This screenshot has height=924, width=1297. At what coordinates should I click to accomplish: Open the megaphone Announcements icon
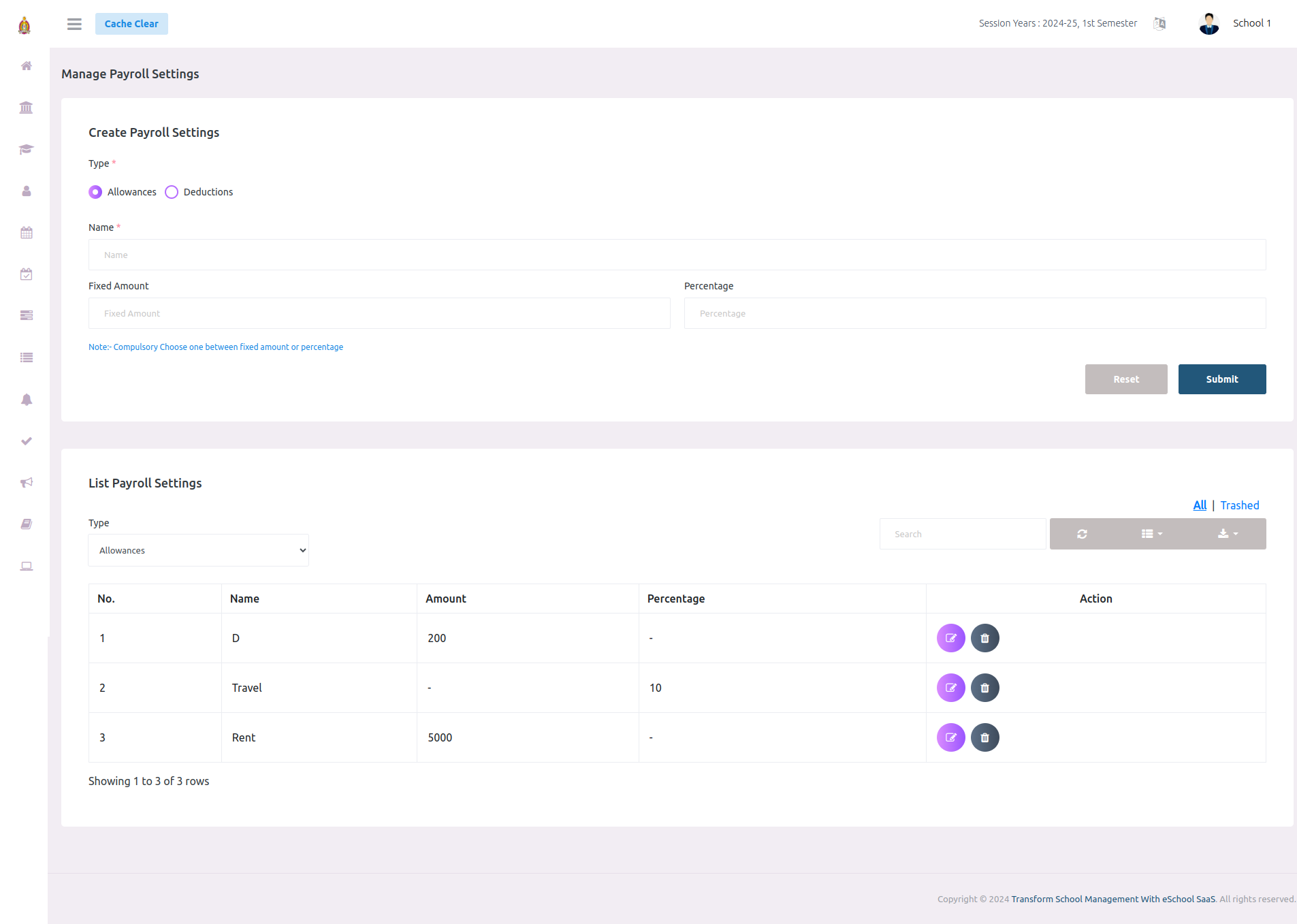(26, 482)
